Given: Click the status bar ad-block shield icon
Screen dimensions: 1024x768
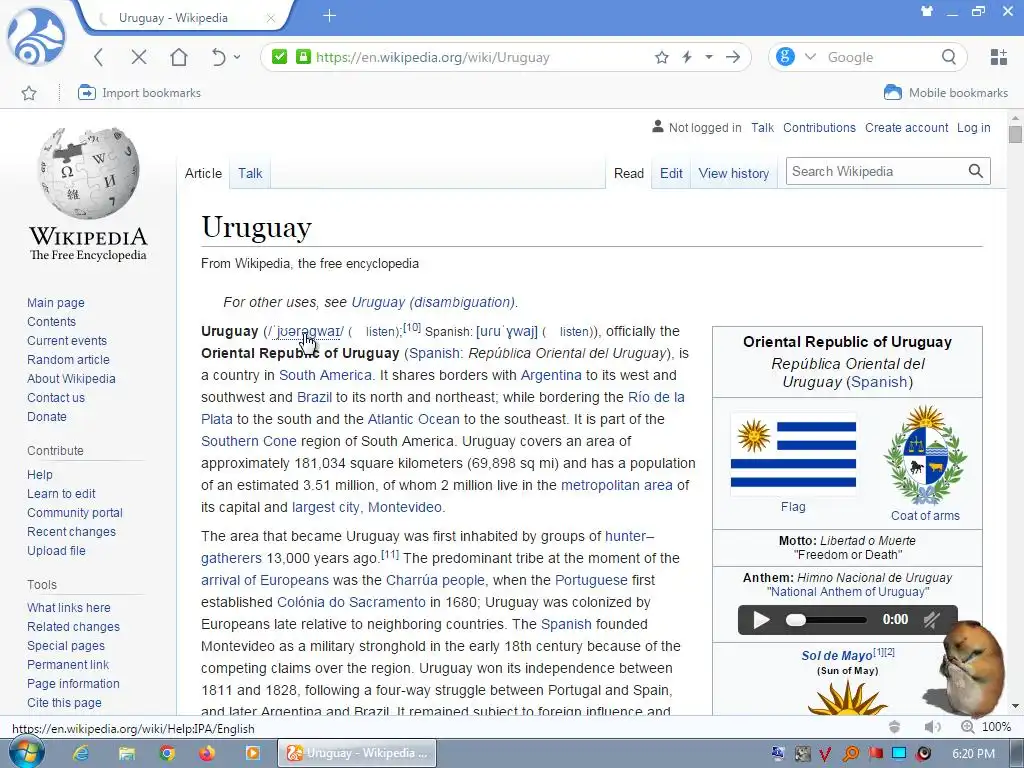Looking at the screenshot, I should point(895,727).
